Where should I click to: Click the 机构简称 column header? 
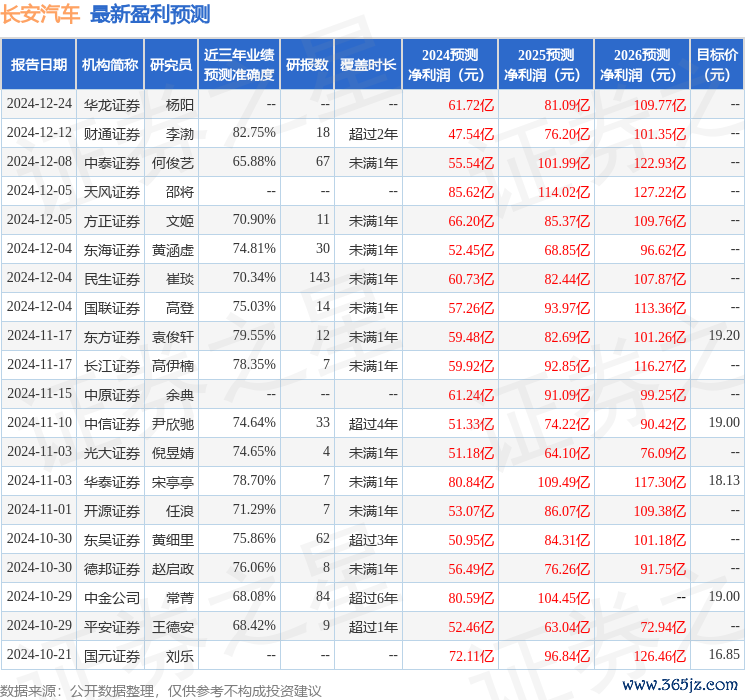110,65
